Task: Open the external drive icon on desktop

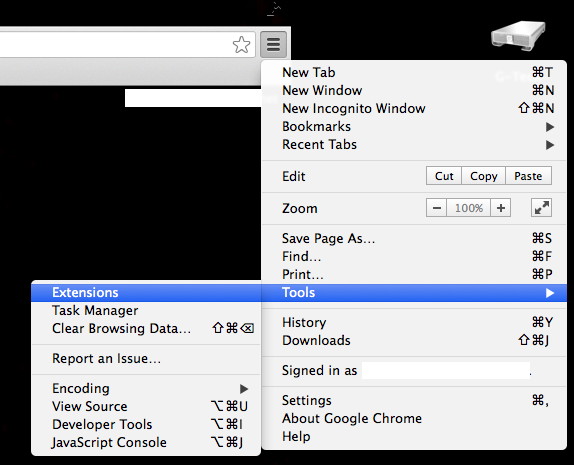Action: point(518,36)
